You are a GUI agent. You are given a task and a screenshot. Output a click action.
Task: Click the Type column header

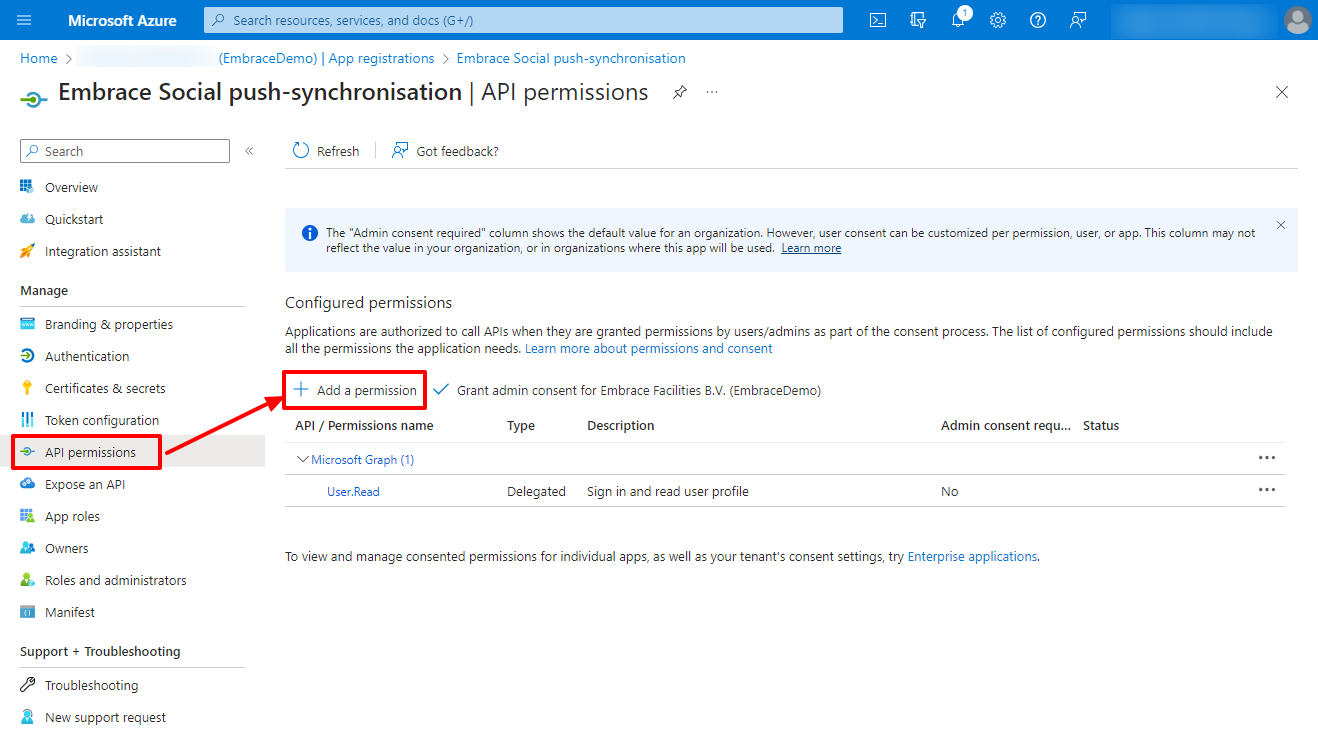point(521,425)
